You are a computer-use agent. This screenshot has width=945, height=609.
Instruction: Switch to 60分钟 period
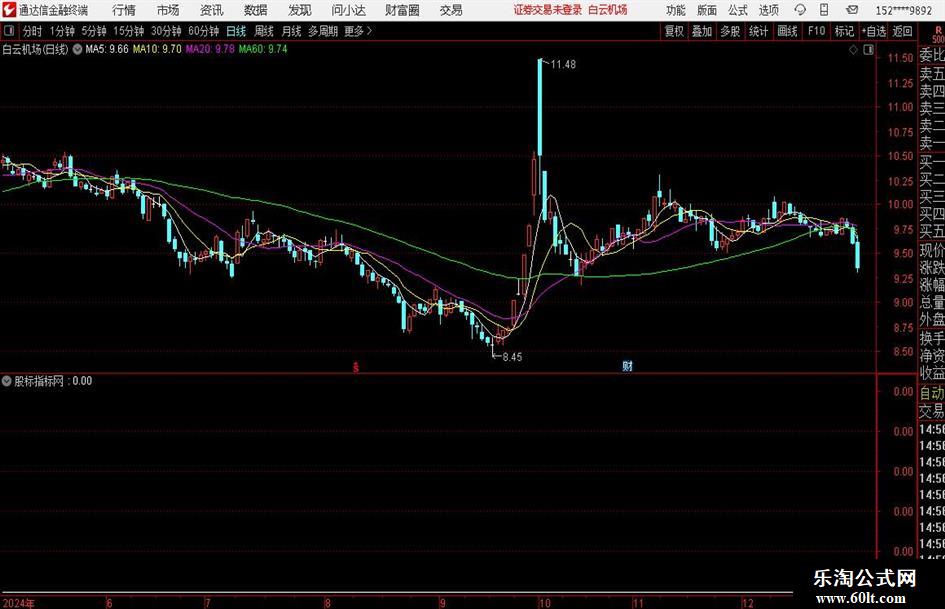pos(204,31)
